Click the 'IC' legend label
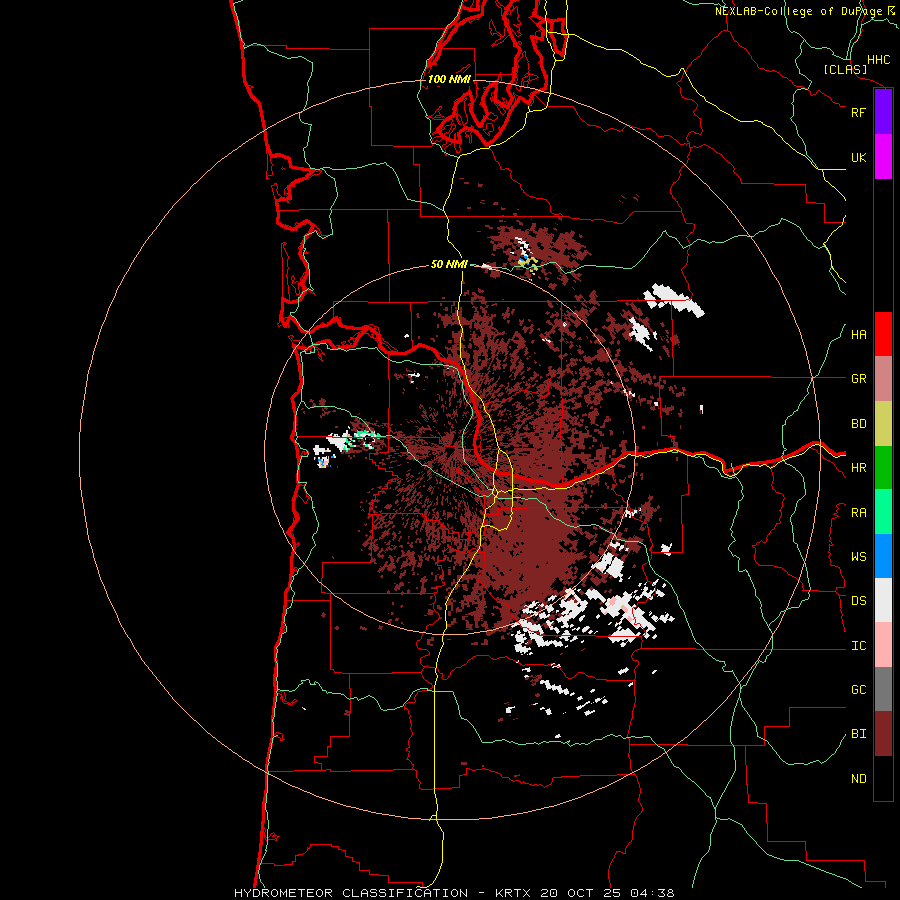Image resolution: width=900 pixels, height=900 pixels. [858, 646]
